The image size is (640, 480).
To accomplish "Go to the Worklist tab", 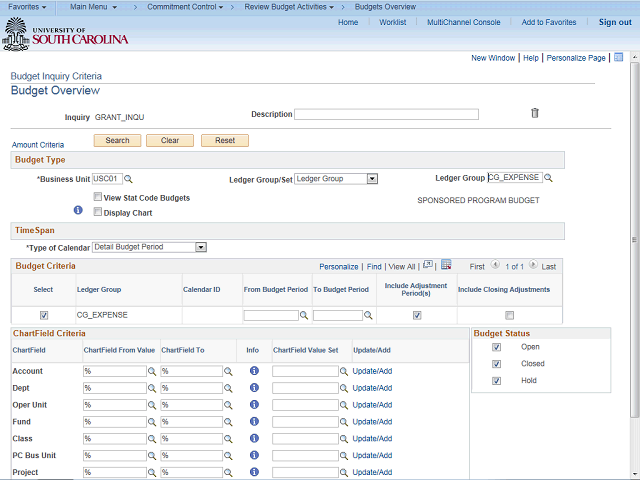I will pyautogui.click(x=392, y=22).
